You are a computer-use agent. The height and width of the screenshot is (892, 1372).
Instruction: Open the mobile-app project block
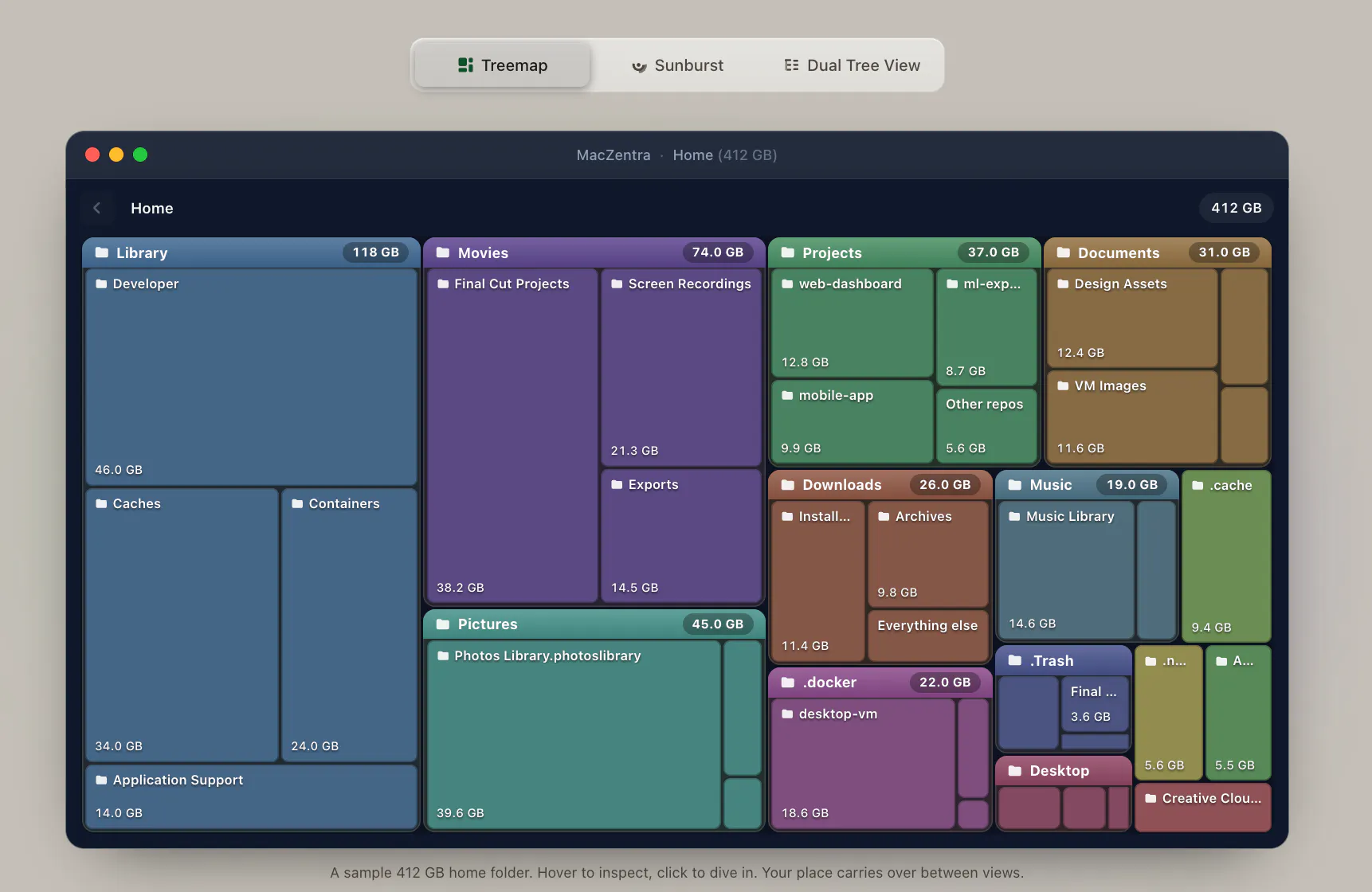click(853, 421)
